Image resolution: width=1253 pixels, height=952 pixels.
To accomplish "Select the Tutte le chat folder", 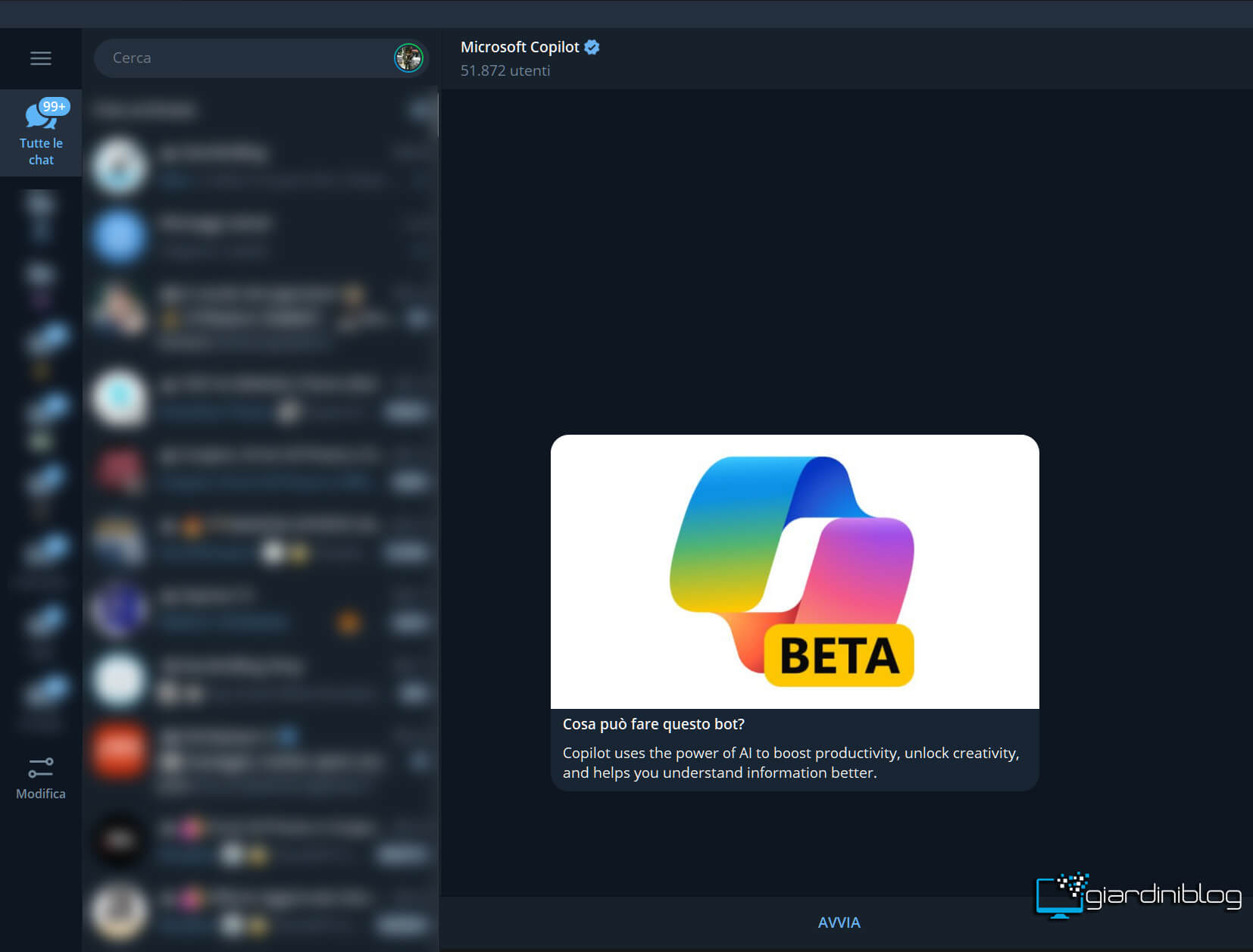I will (x=41, y=133).
